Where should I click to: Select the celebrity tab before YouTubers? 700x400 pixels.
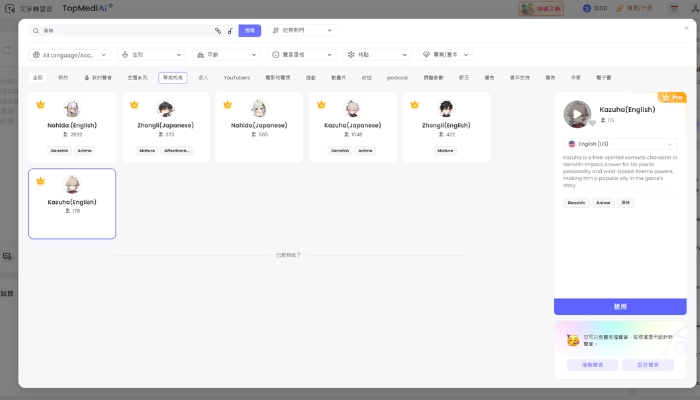pos(203,78)
